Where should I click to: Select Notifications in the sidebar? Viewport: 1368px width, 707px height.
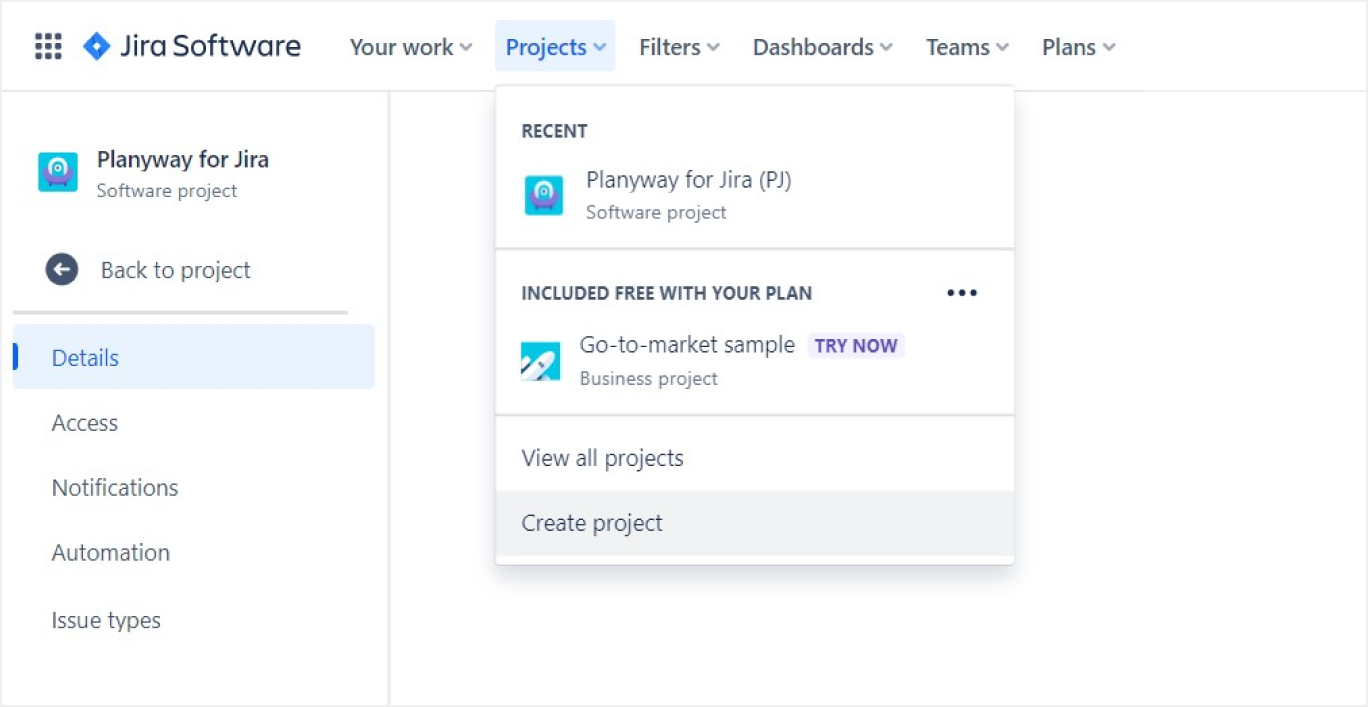pos(115,488)
